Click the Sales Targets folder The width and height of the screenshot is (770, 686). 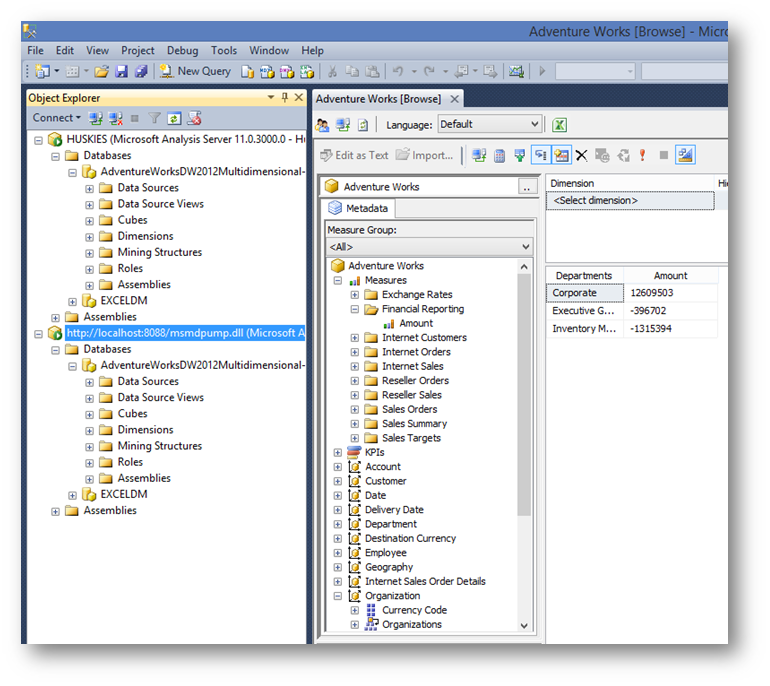pos(411,438)
